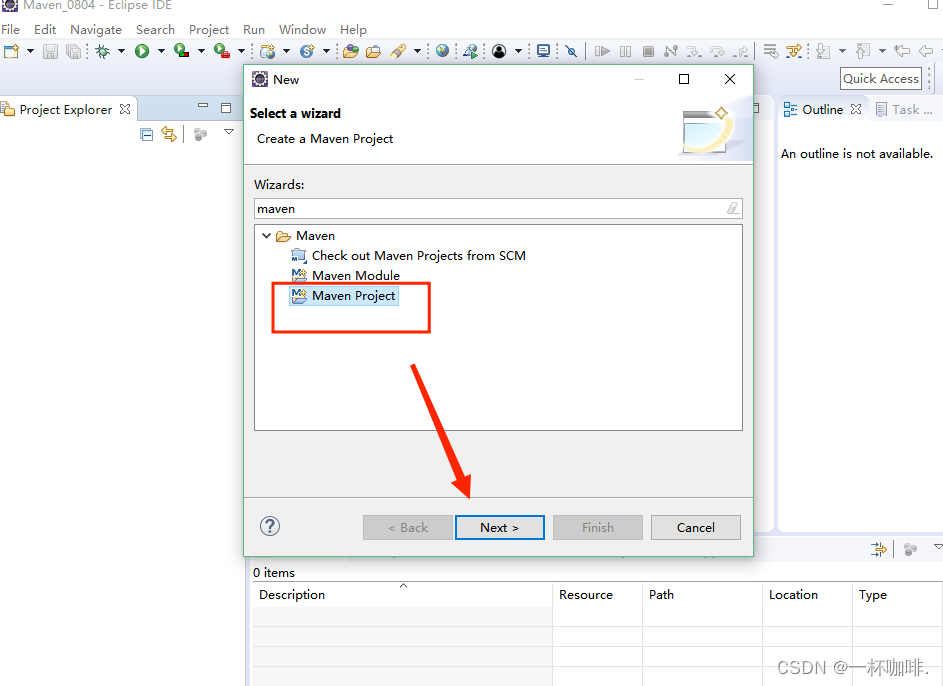Click the Step Over icon
This screenshot has width=943, height=686.
pyautogui.click(x=717, y=51)
